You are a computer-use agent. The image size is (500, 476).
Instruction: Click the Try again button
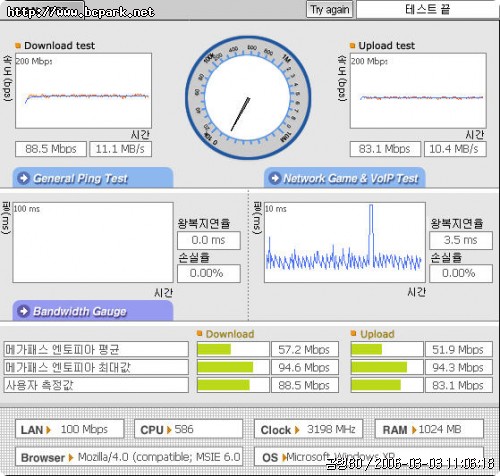click(329, 10)
